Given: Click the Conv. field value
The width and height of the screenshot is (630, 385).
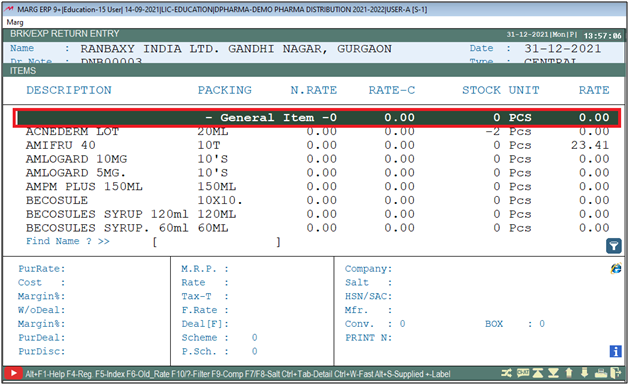Looking at the screenshot, I should [x=402, y=324].
